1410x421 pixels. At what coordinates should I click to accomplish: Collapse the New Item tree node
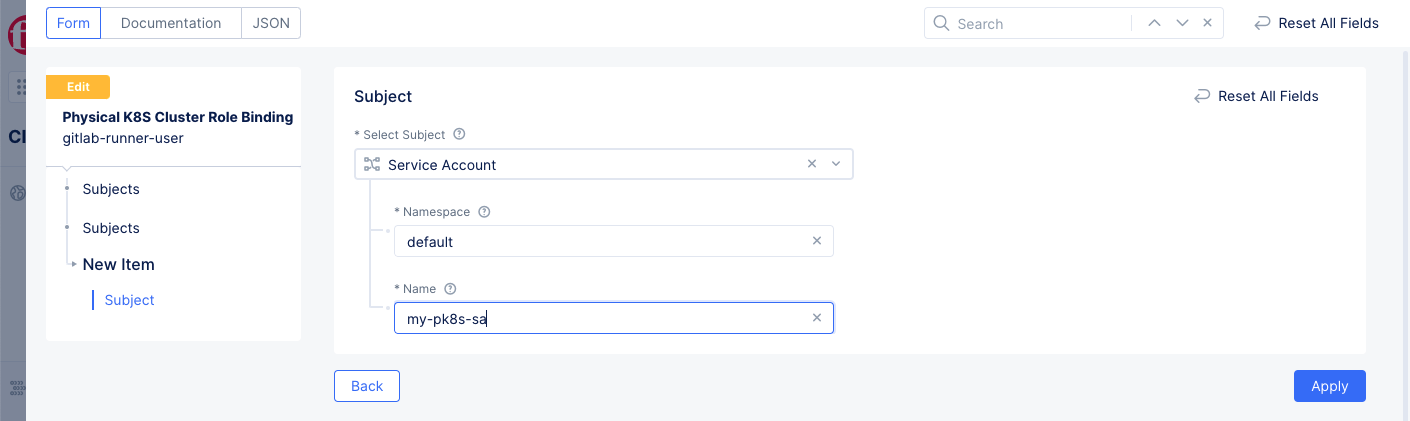74,264
